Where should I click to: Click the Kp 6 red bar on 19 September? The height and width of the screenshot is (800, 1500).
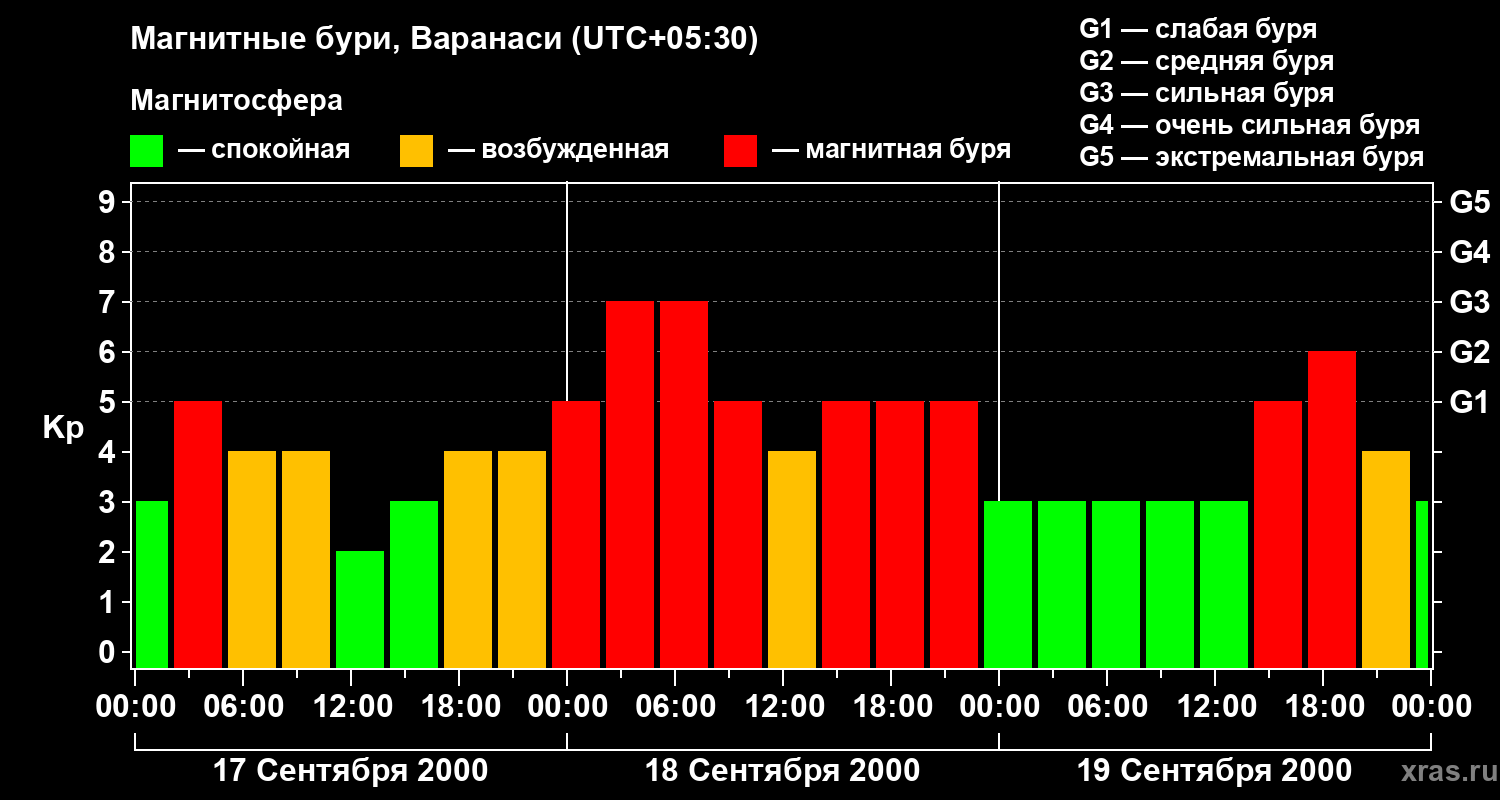click(1332, 509)
